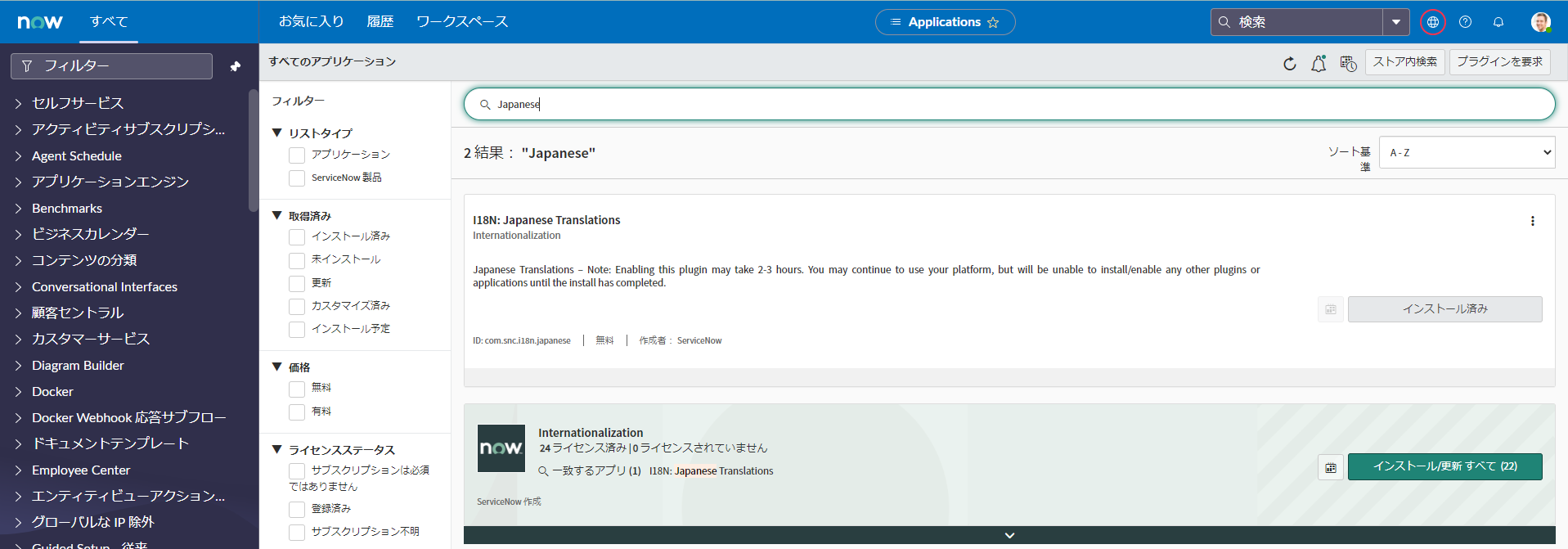This screenshot has width=1568, height=549.
Task: Open I18N: Japanese Translations title link
Action: (x=546, y=220)
